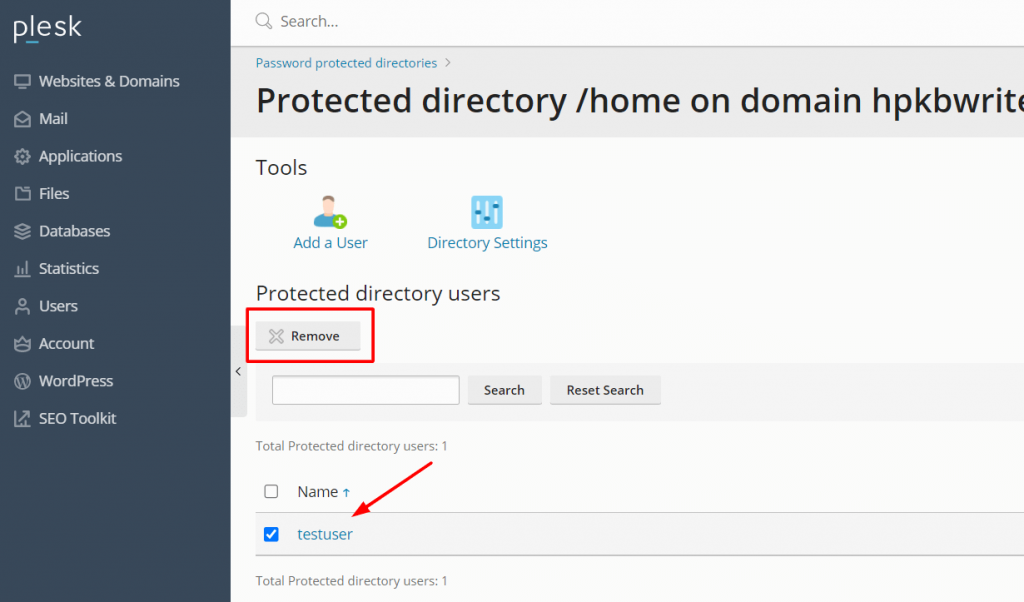Screen dimensions: 1024x602
Task: Select the Mail icon in the sidebar
Action: [x=22, y=118]
